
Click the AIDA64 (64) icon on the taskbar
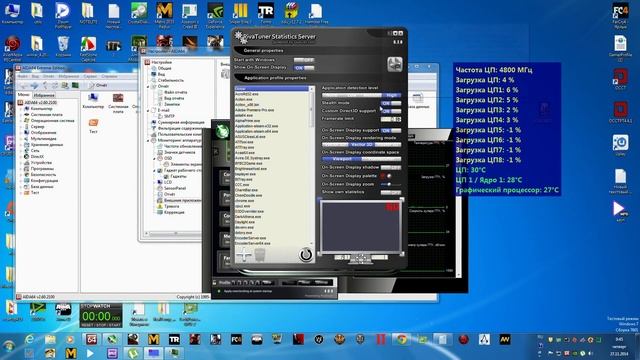[x=91, y=339]
